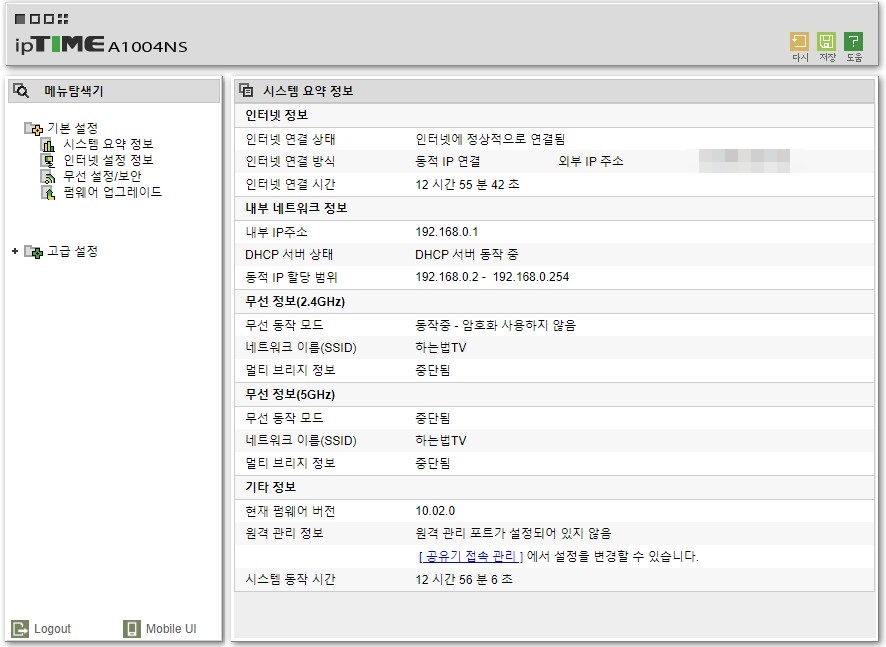This screenshot has height=647, width=886.
Task: Click the value 동적 IP 연결
Action: click(448, 162)
